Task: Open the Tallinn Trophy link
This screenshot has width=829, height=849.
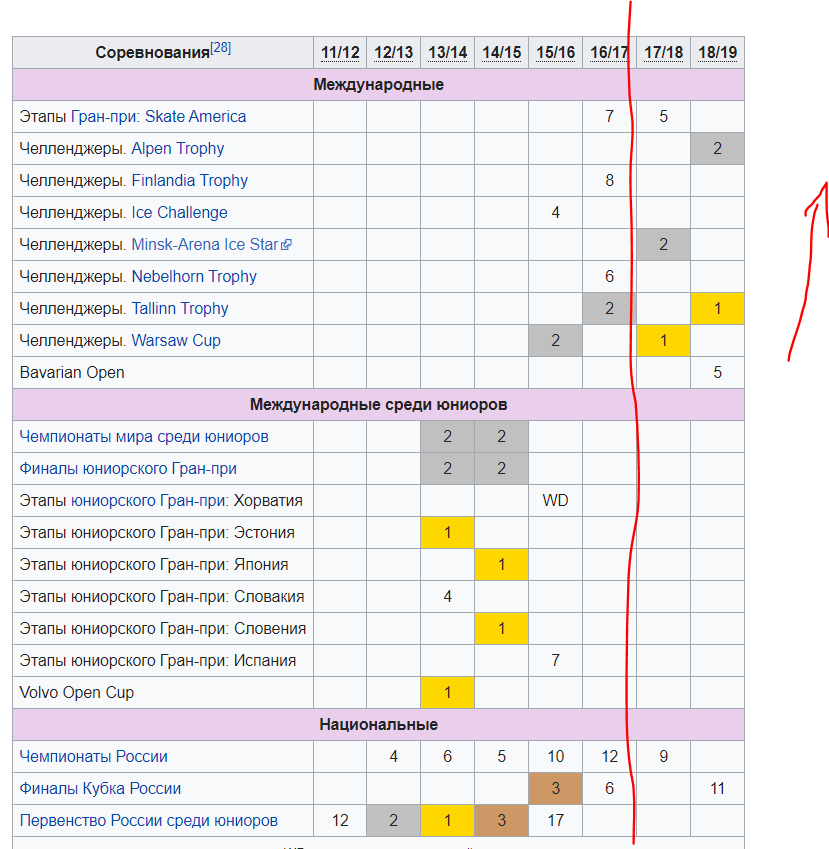Action: pyautogui.click(x=180, y=308)
